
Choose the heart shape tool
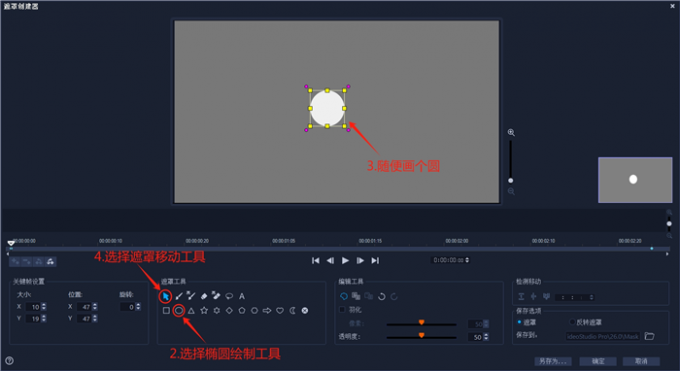coord(280,310)
